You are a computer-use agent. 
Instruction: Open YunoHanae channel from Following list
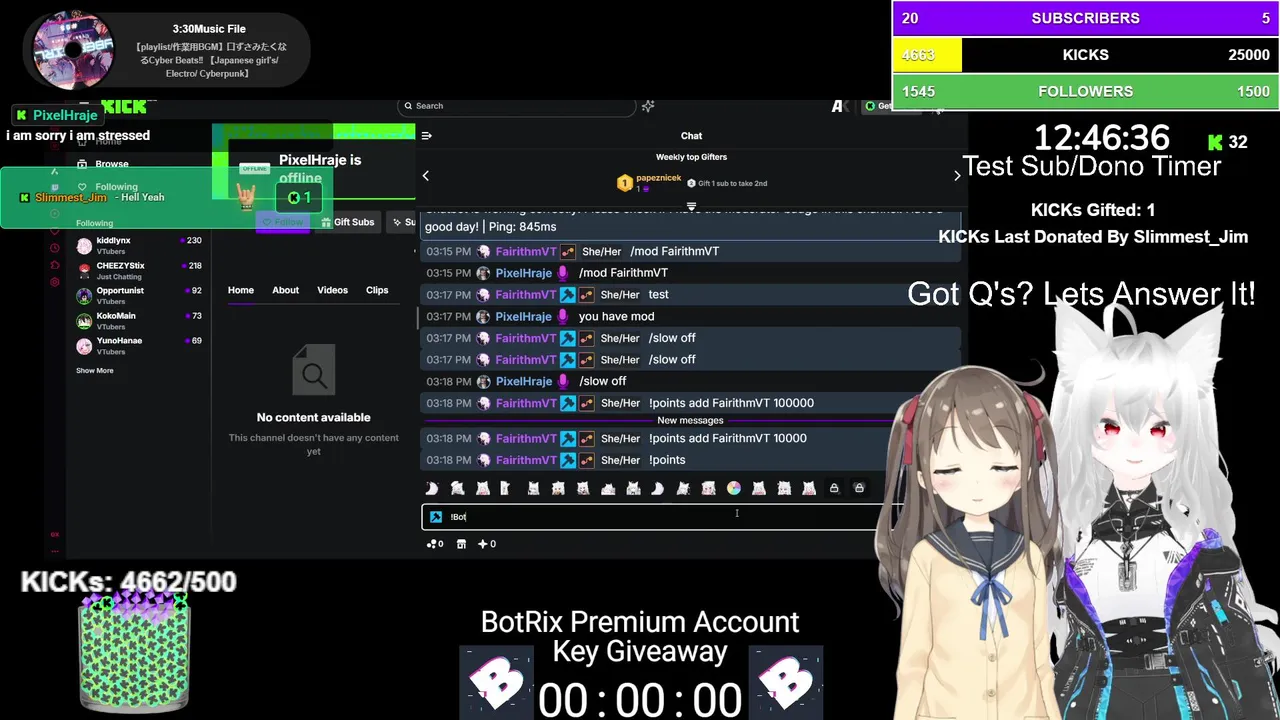coord(140,346)
